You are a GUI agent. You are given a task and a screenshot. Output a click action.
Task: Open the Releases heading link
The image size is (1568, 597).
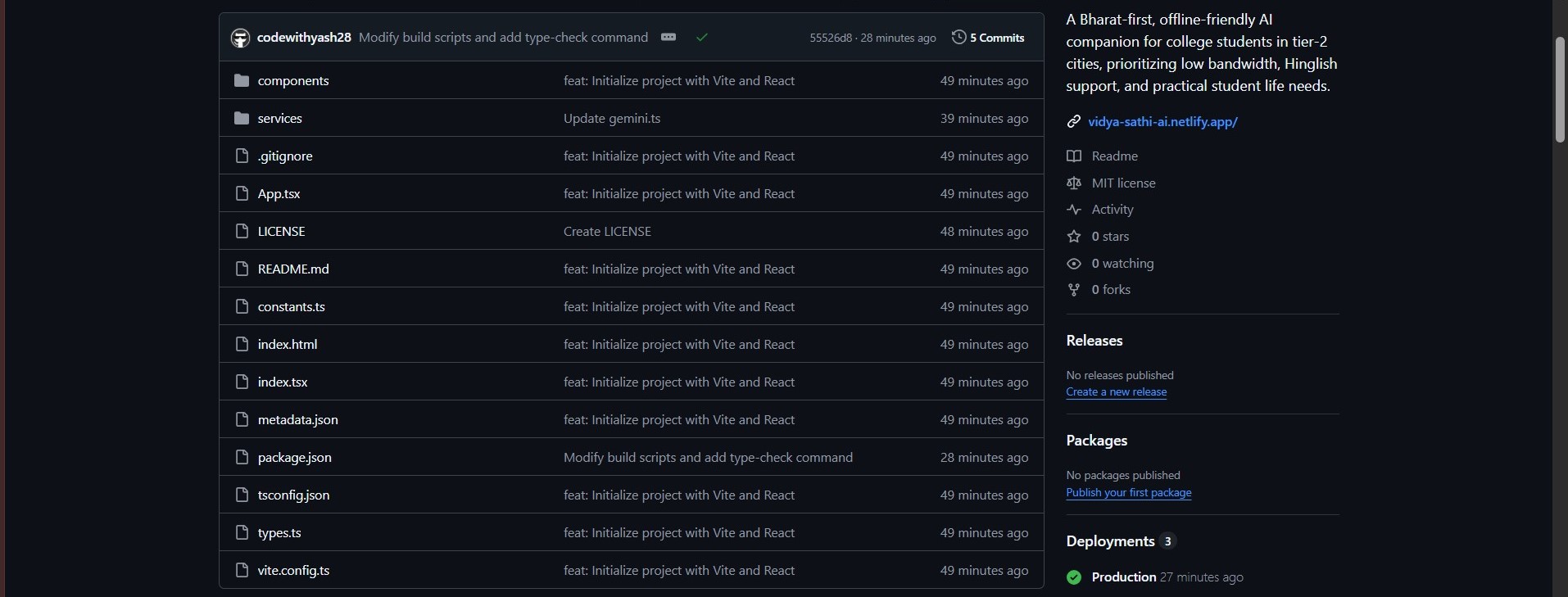tap(1094, 341)
